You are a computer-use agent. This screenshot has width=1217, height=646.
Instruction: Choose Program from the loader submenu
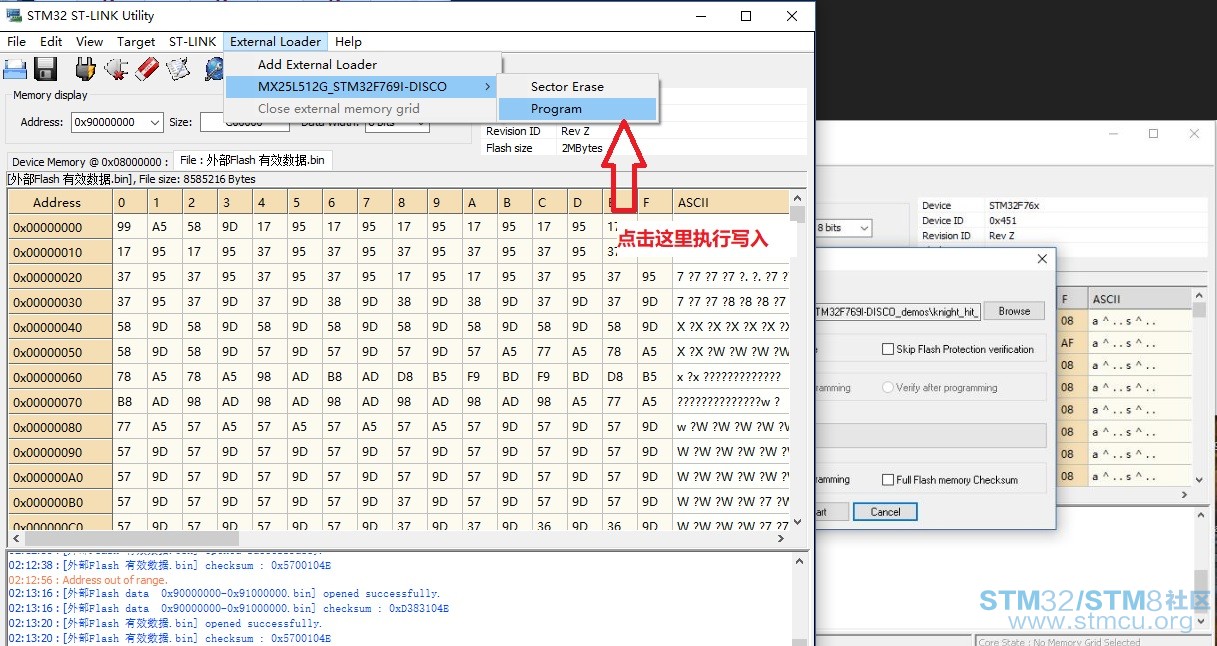pyautogui.click(x=578, y=109)
